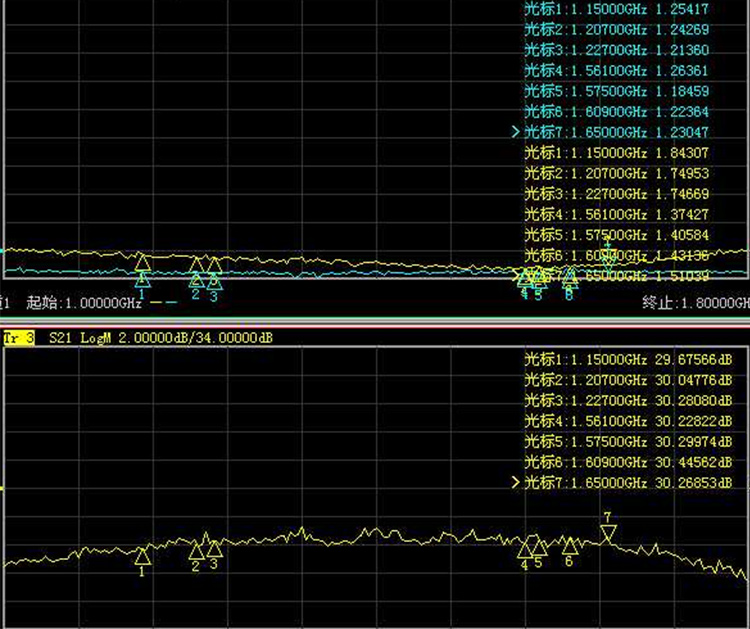Select 光标1 29.67566dB readout in lower panel
The width and height of the screenshot is (750, 629).
(636, 359)
